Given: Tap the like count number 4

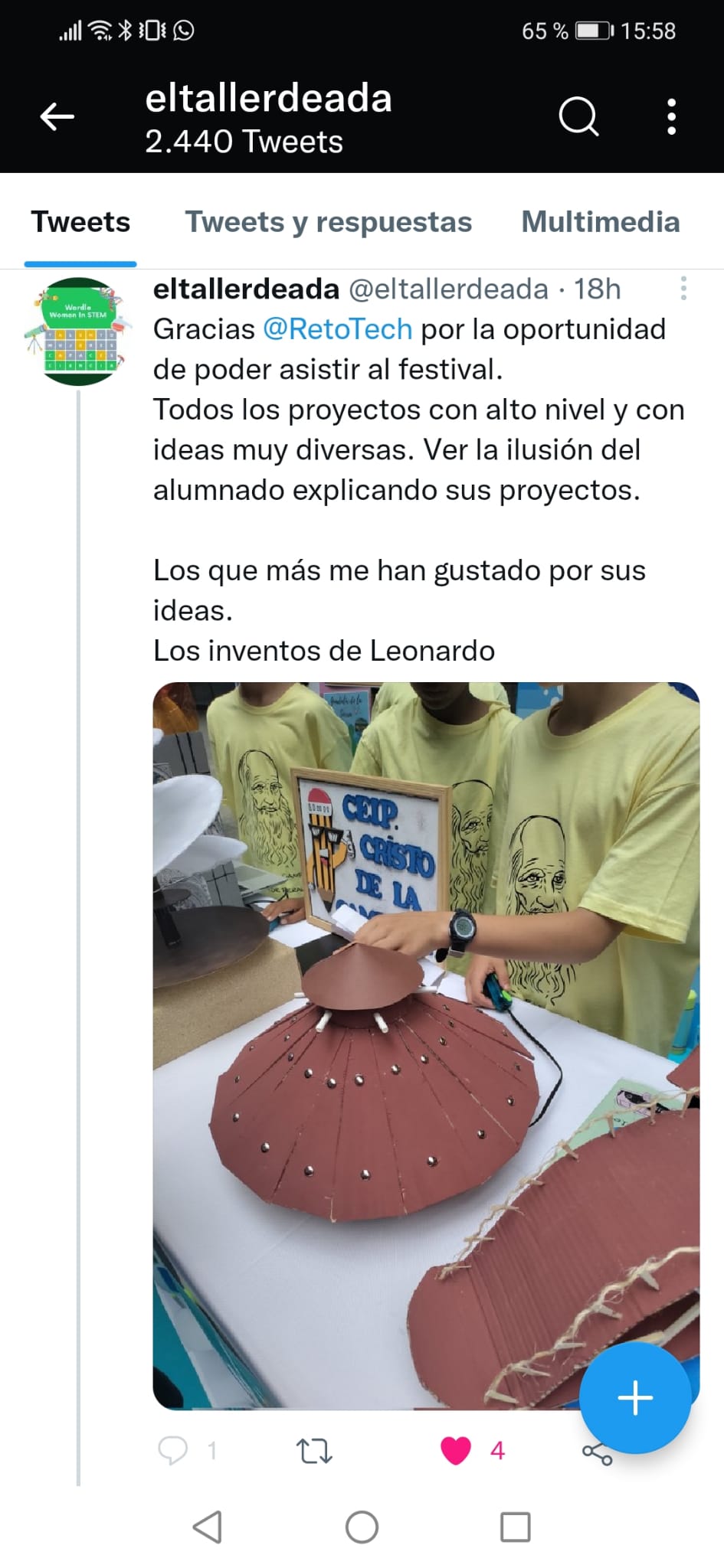Looking at the screenshot, I should (497, 1450).
